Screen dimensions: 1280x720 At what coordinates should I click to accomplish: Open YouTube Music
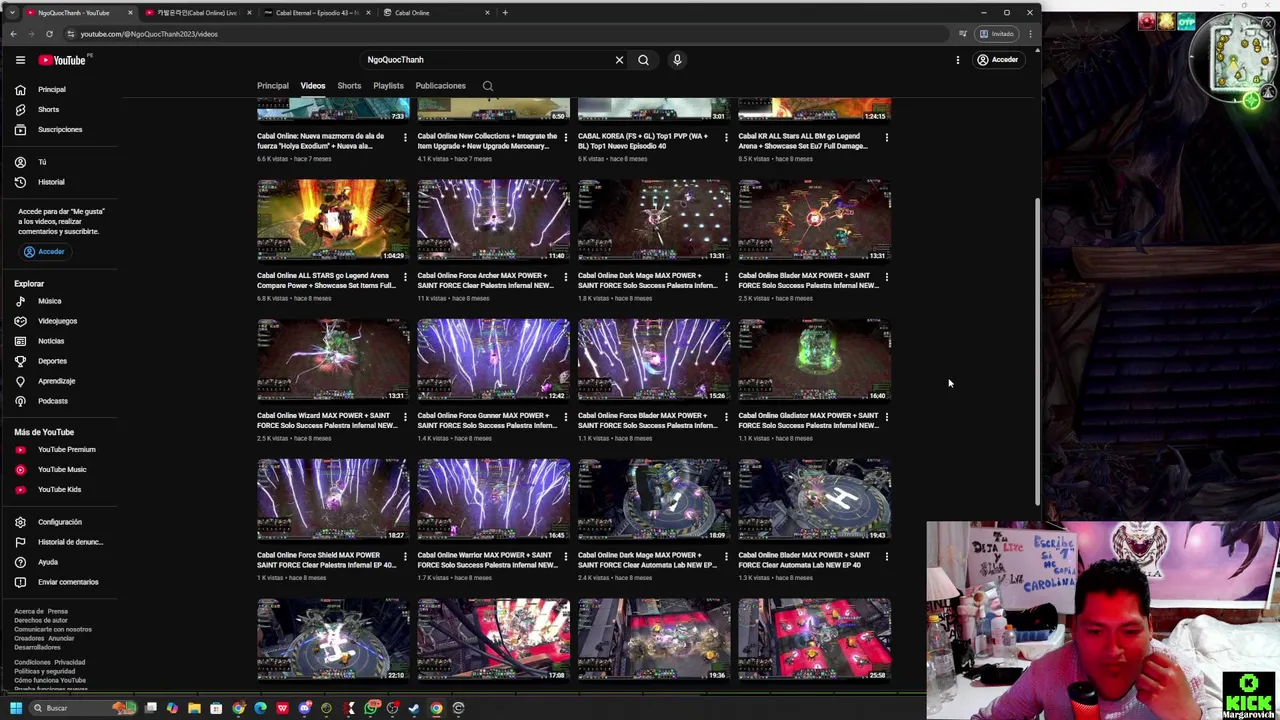tap(62, 469)
